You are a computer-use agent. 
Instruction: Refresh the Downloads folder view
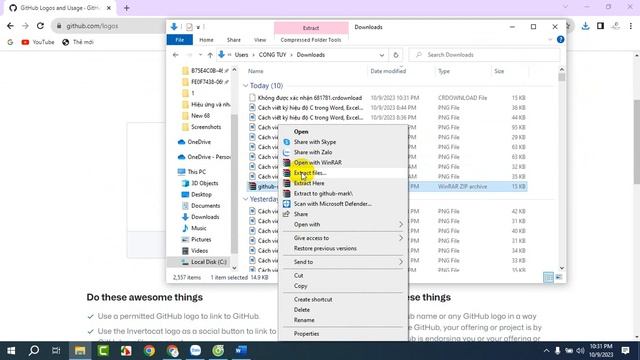[x=396, y=55]
